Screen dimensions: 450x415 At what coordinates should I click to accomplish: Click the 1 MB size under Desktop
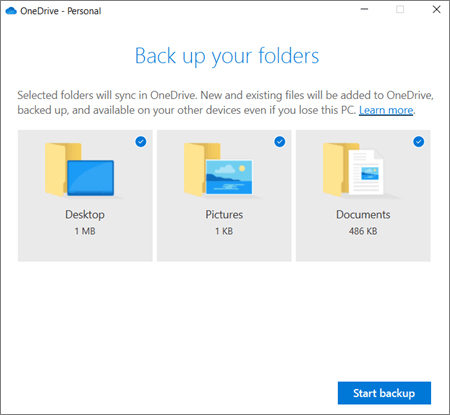point(85,231)
